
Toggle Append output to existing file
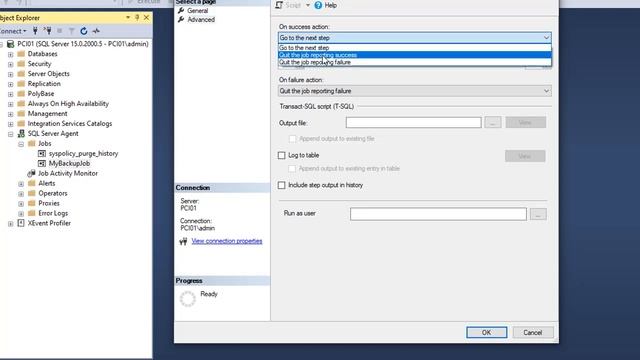(292, 139)
